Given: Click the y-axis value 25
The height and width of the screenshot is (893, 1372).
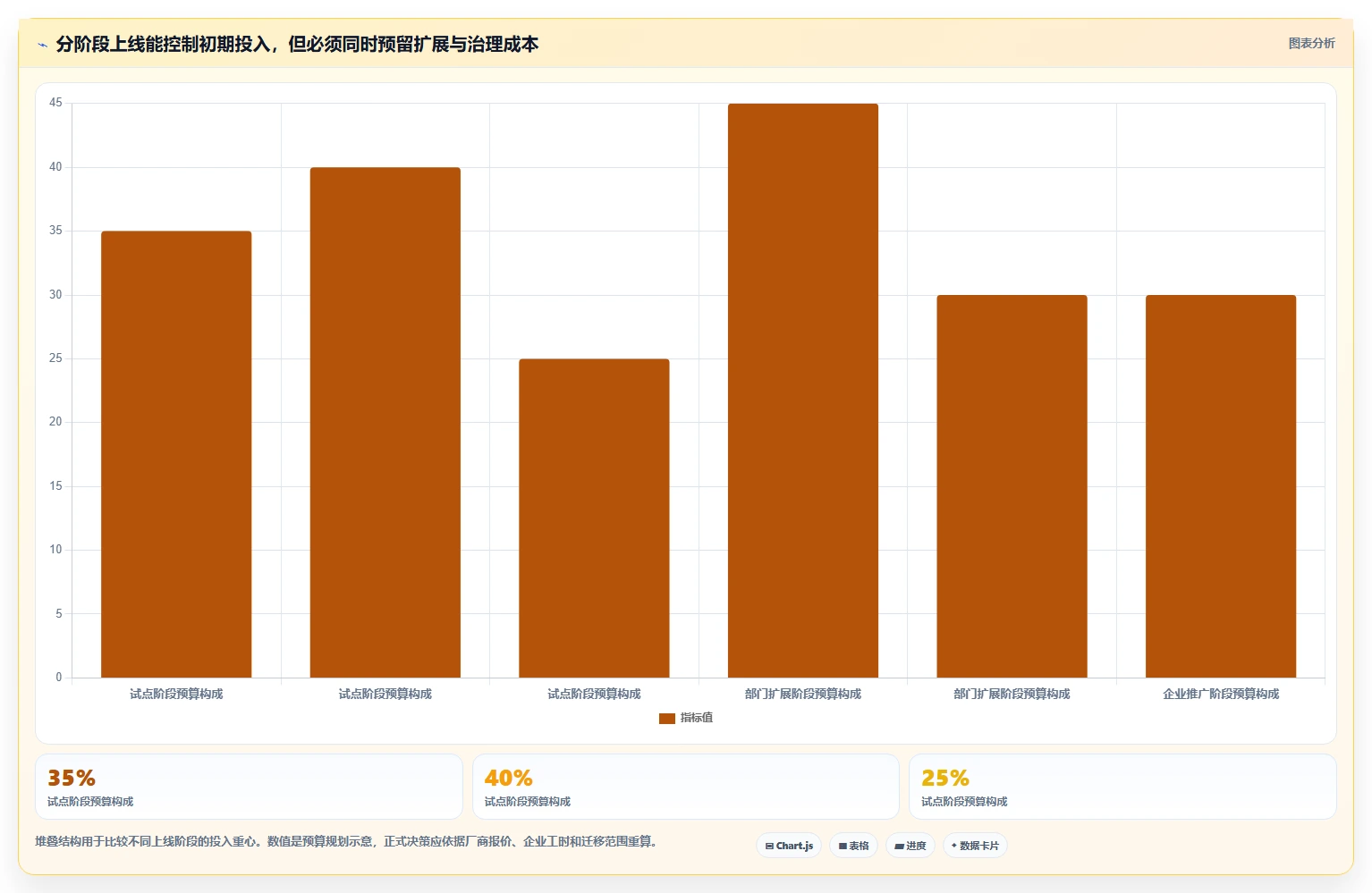Looking at the screenshot, I should 55,358.
